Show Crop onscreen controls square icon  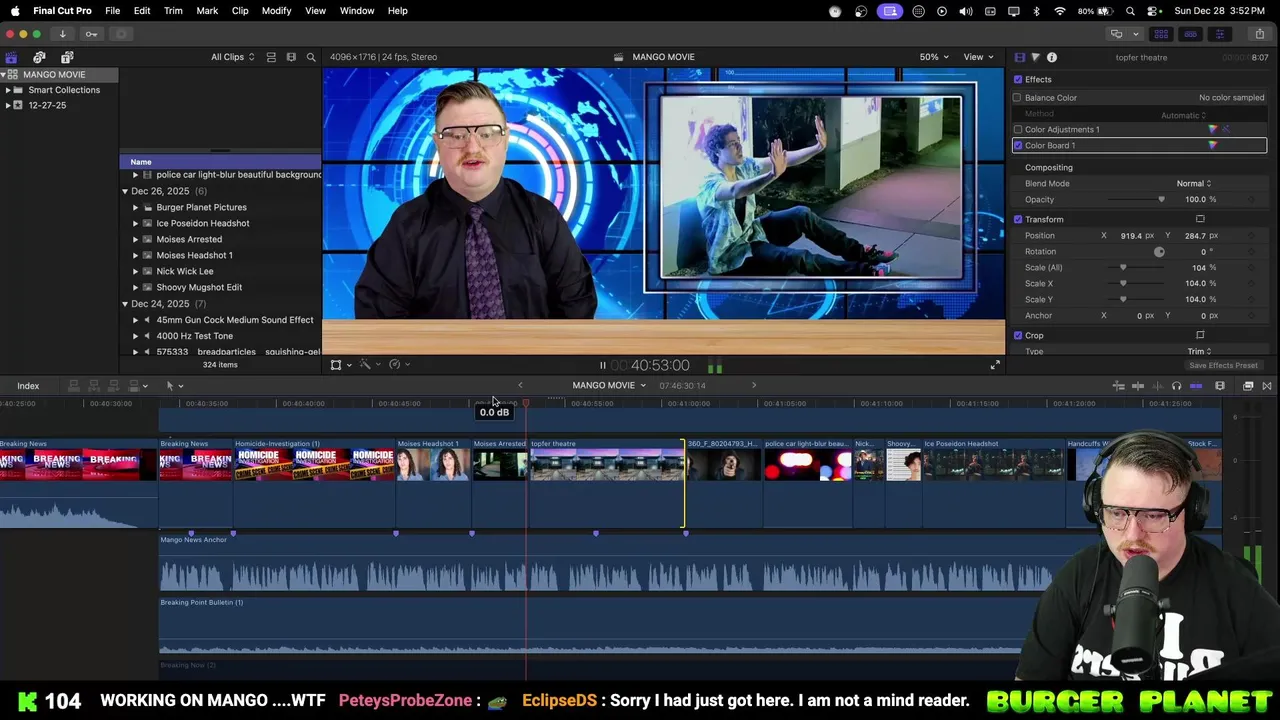[1200, 336]
